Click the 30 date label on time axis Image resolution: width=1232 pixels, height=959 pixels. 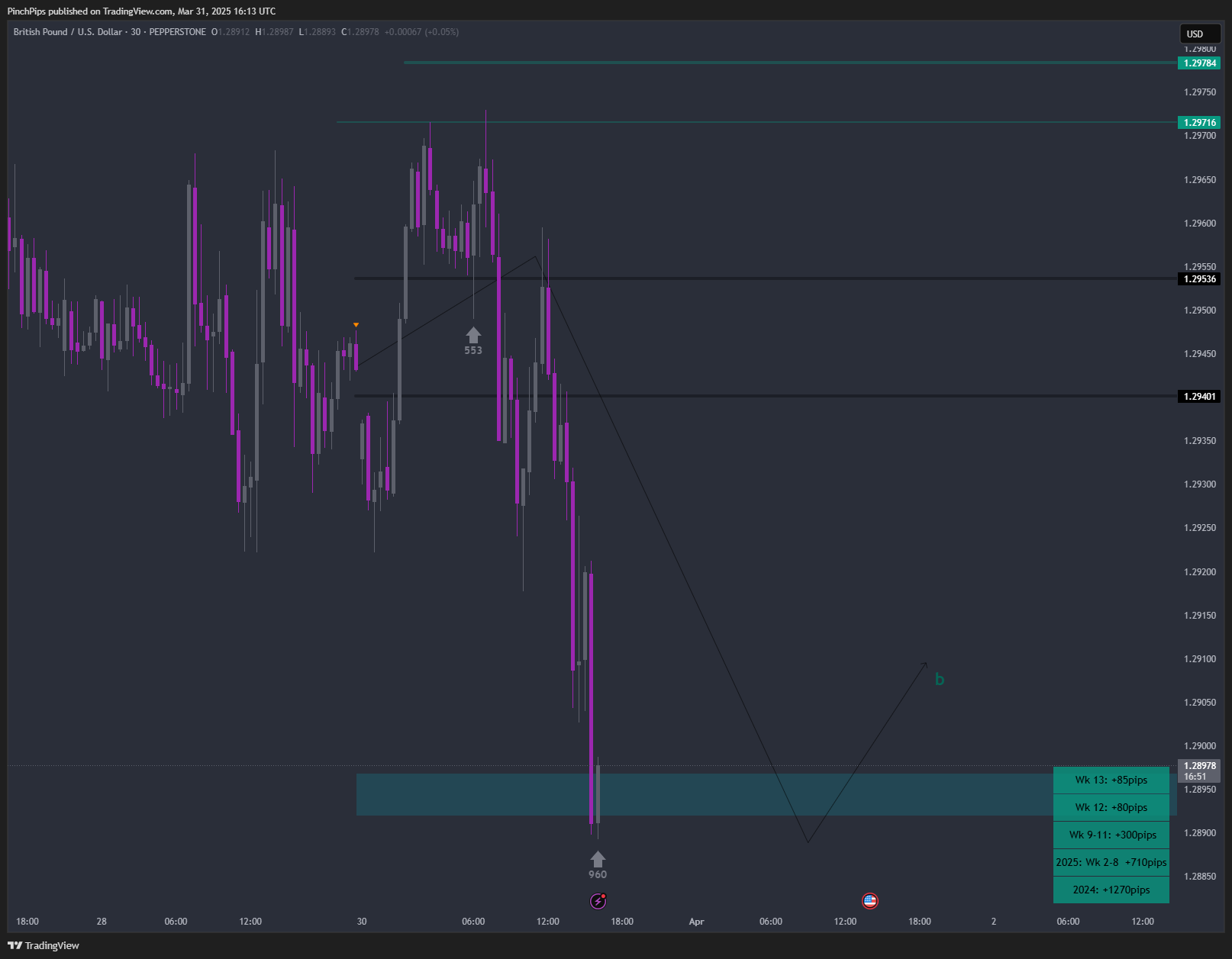point(362,922)
